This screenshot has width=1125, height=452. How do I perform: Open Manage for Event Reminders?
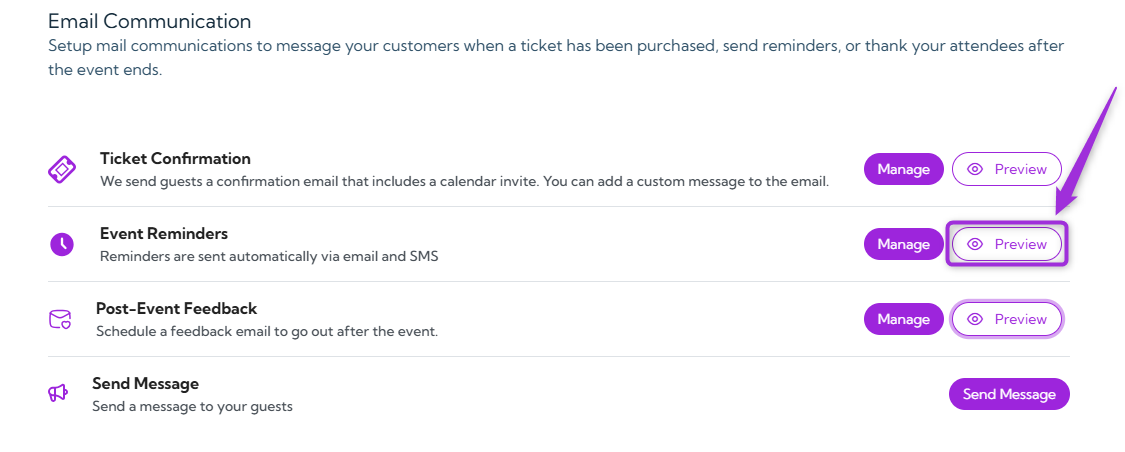(x=903, y=244)
